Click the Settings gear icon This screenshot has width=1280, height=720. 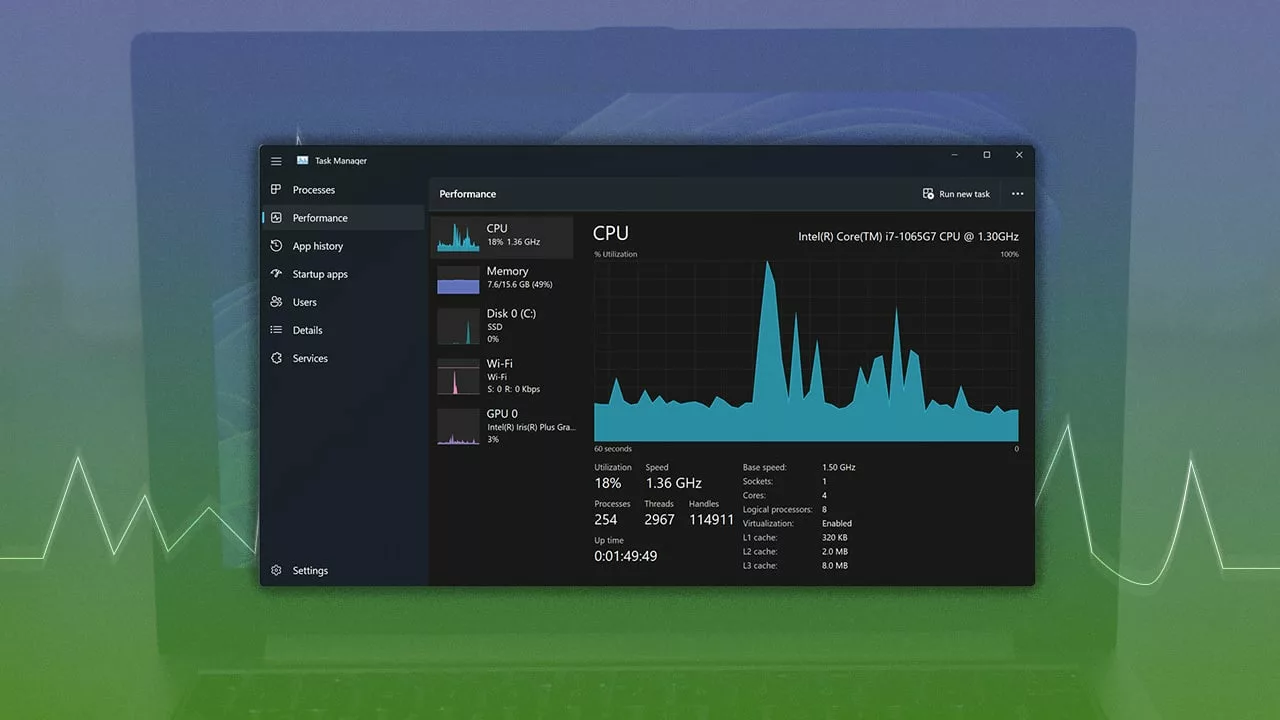tap(276, 570)
